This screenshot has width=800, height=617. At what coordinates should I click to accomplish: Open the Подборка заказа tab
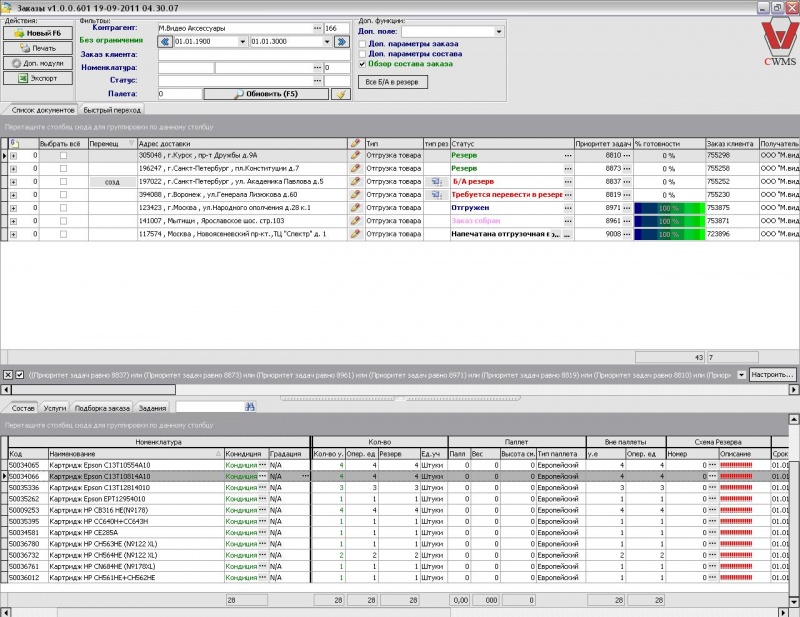coord(103,408)
